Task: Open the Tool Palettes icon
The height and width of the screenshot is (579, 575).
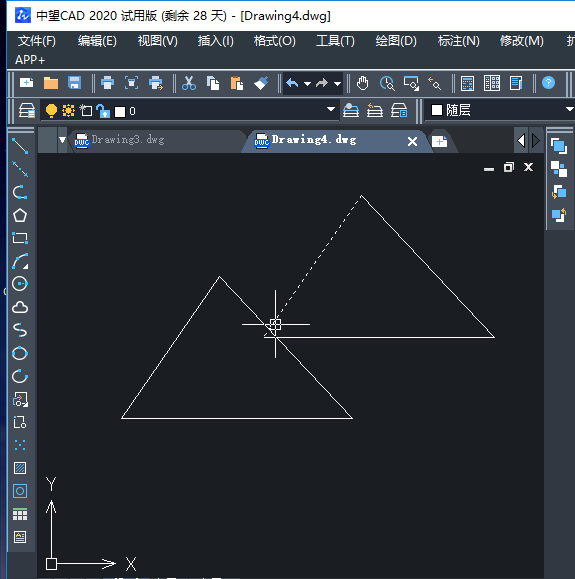Action: click(x=516, y=83)
